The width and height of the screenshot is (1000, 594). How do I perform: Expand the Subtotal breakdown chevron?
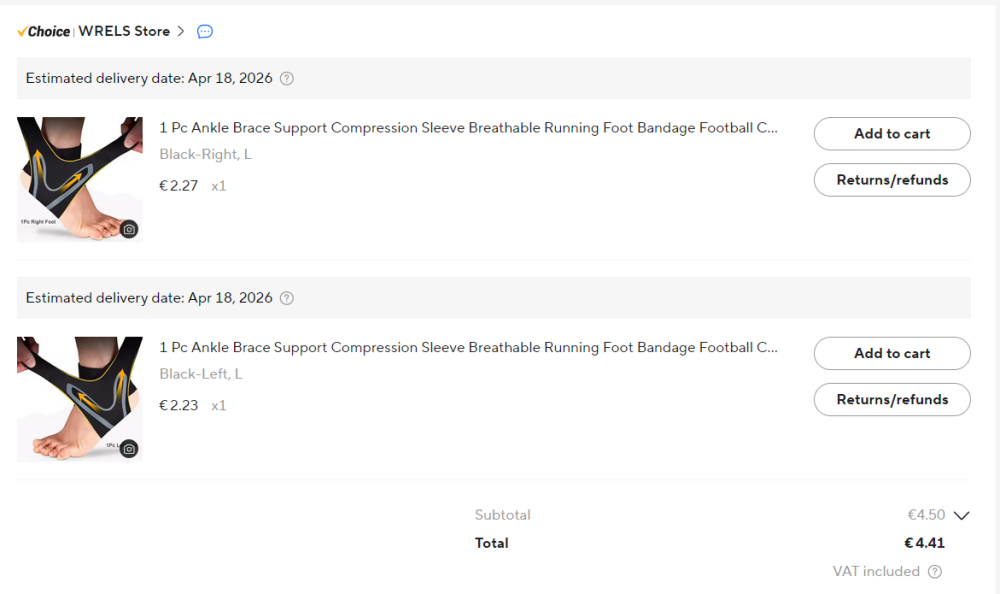tap(962, 515)
